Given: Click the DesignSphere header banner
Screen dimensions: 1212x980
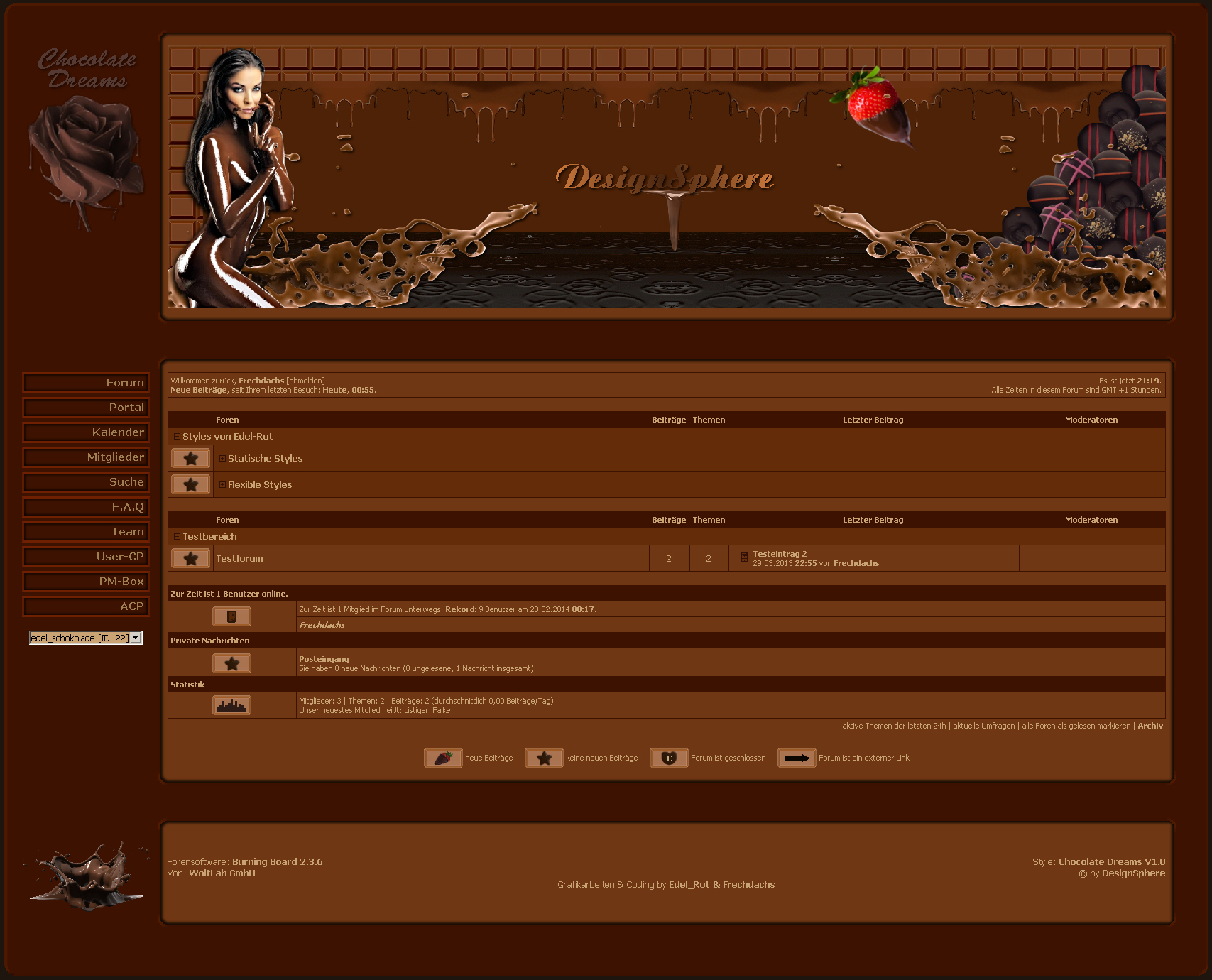Looking at the screenshot, I should (667, 178).
